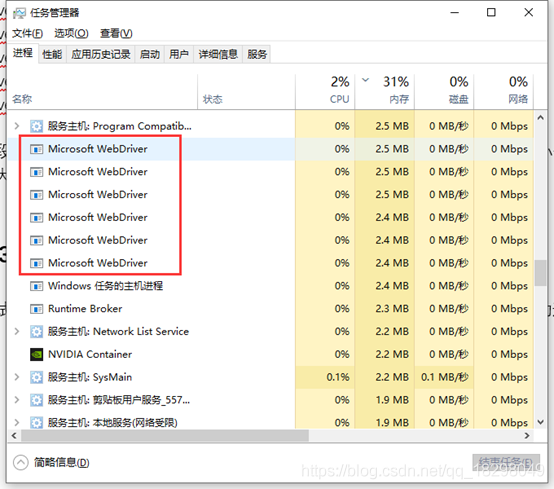Expand the 服务主机: Program Compatib... group

17,126
